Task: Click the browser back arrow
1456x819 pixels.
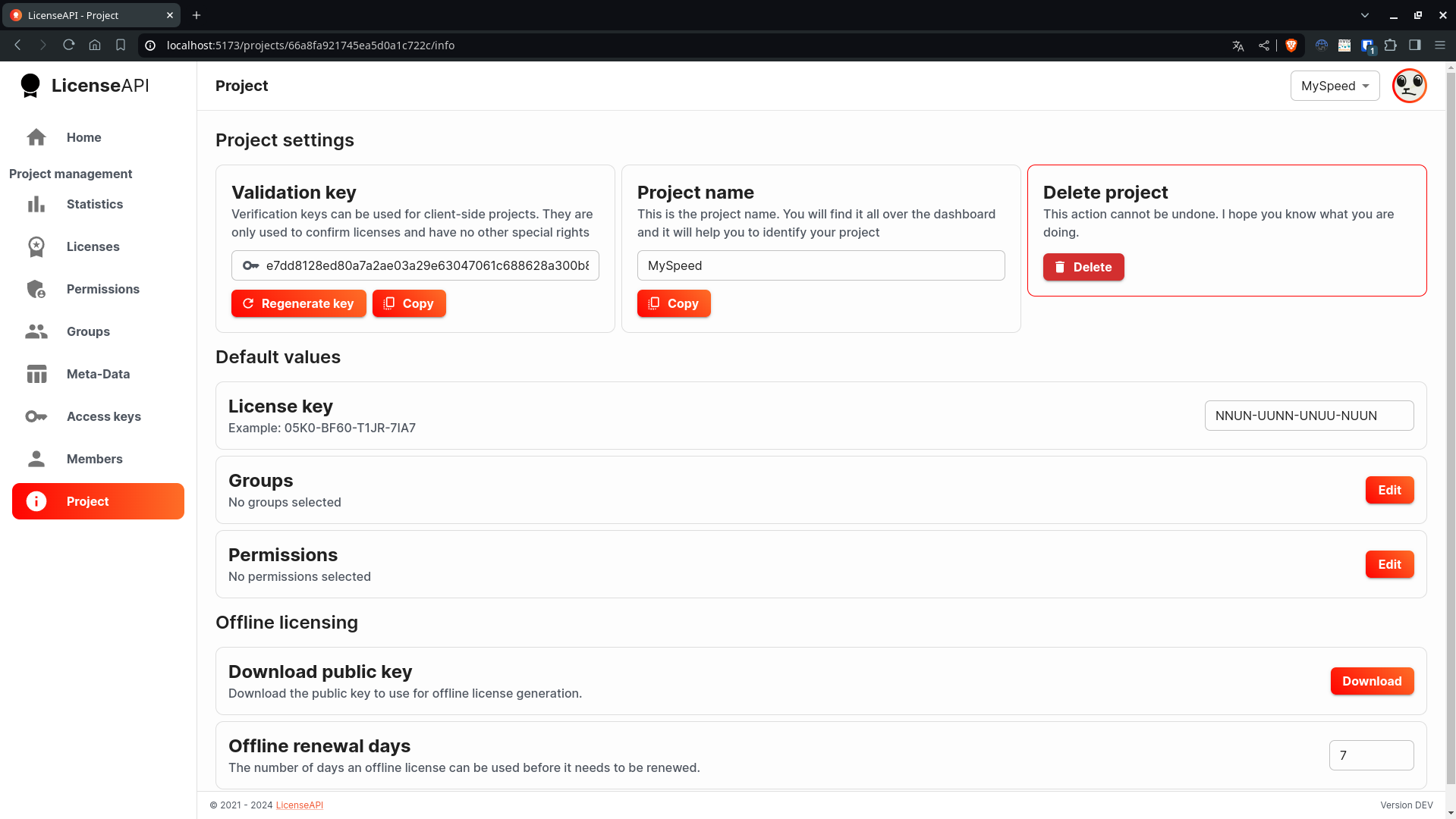Action: click(x=18, y=45)
